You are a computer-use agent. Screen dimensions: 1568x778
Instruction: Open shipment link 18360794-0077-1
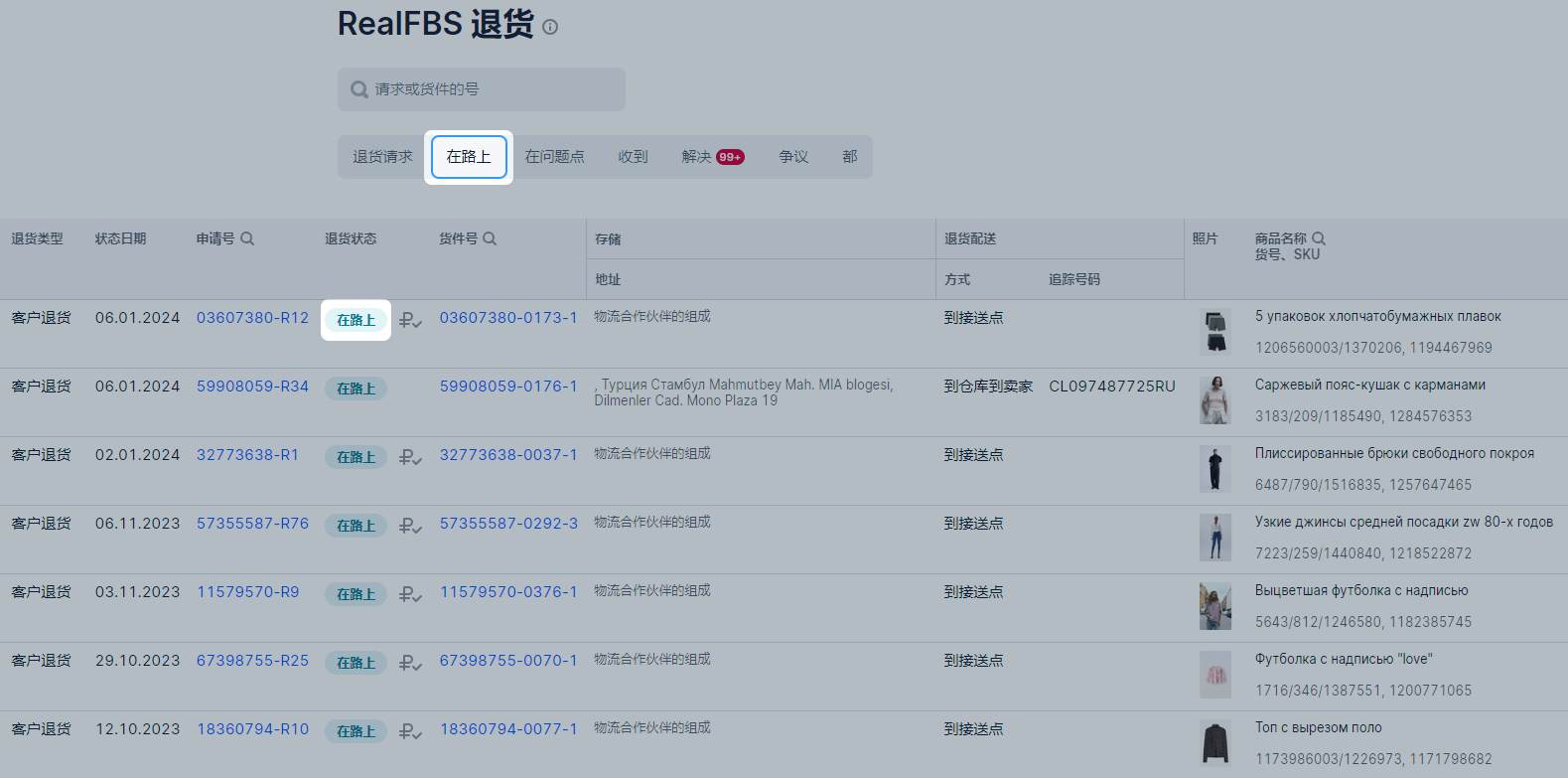(x=508, y=729)
